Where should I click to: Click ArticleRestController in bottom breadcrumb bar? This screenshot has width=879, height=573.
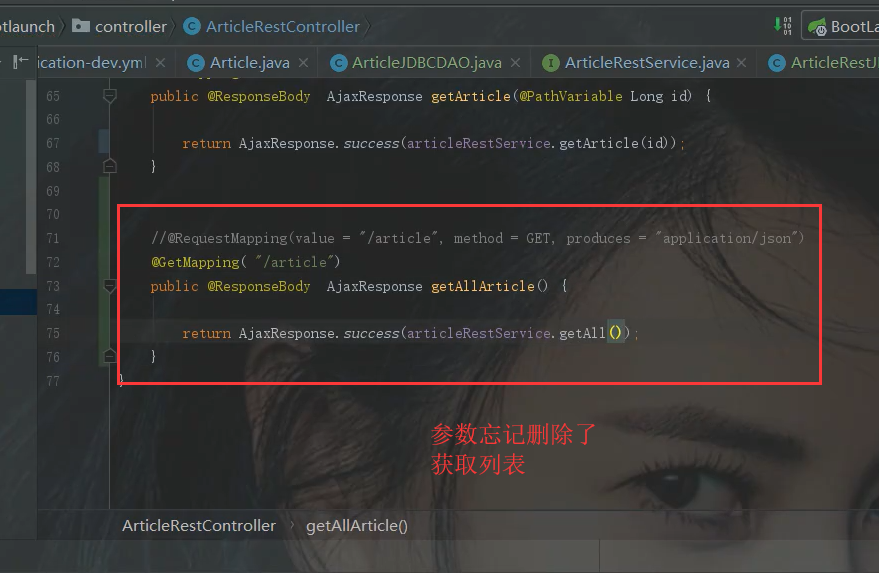pos(199,525)
